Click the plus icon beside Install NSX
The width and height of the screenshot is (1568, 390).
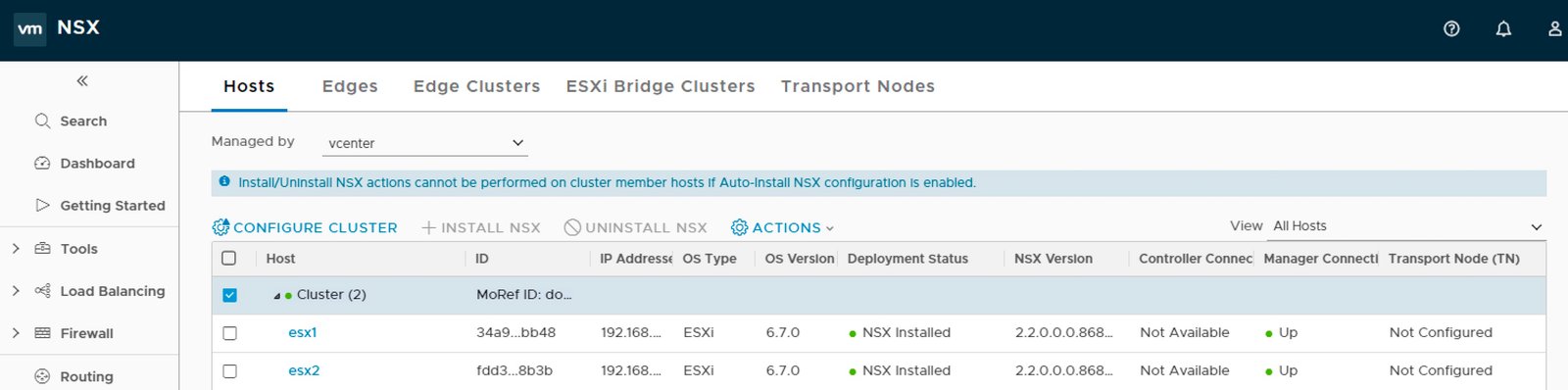(428, 227)
